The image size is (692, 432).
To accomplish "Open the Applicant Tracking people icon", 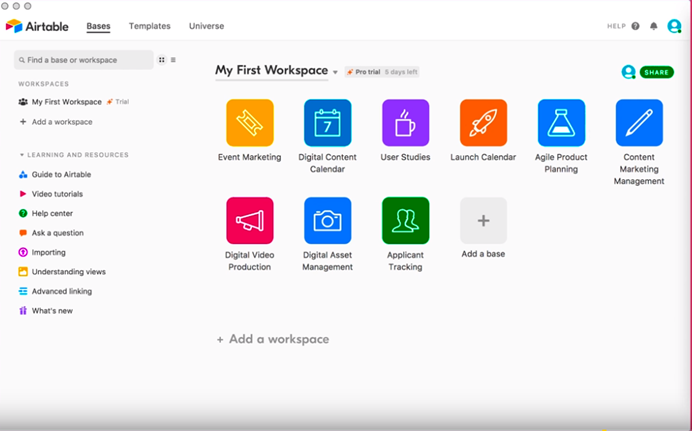I will (x=406, y=221).
